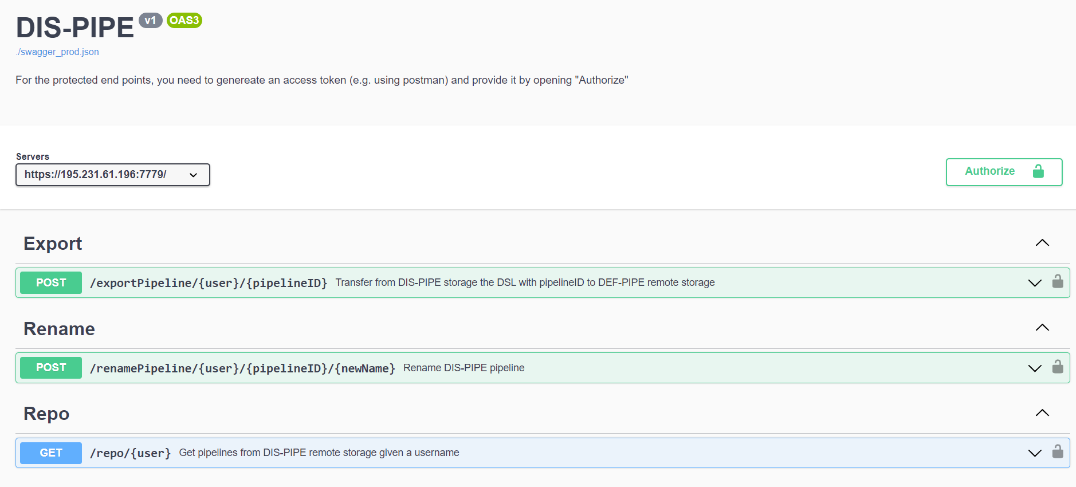Screen dimensions: 1076x487
Task: Click the v1 version badge
Action: point(150,21)
